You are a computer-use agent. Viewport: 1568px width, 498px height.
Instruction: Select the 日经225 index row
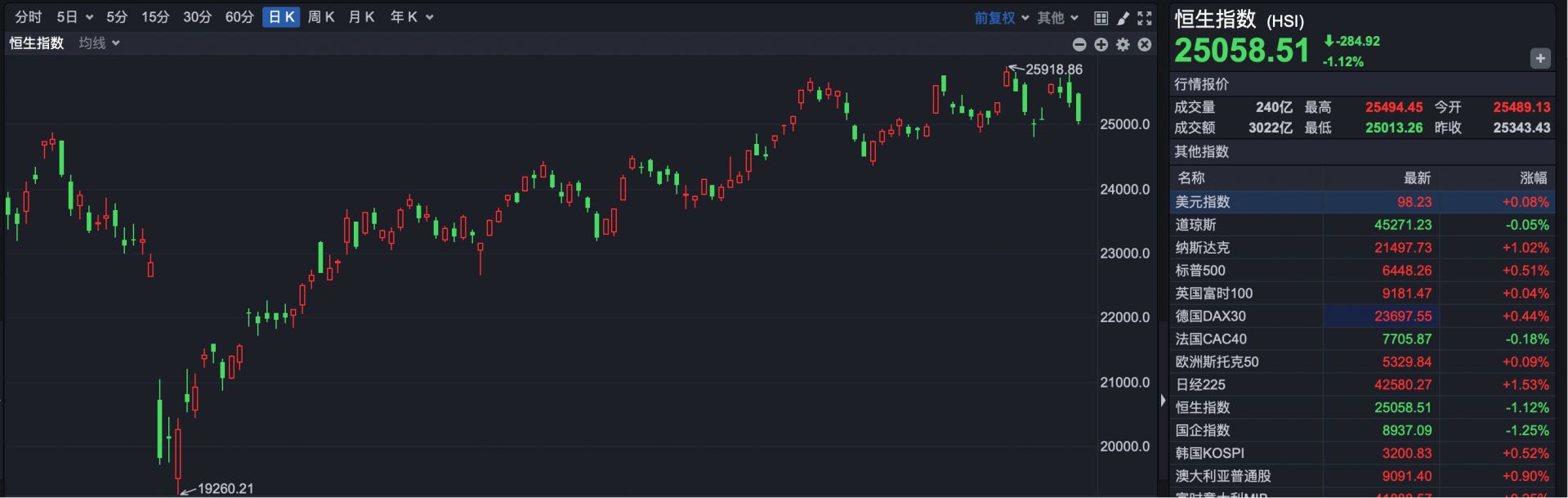(1362, 385)
